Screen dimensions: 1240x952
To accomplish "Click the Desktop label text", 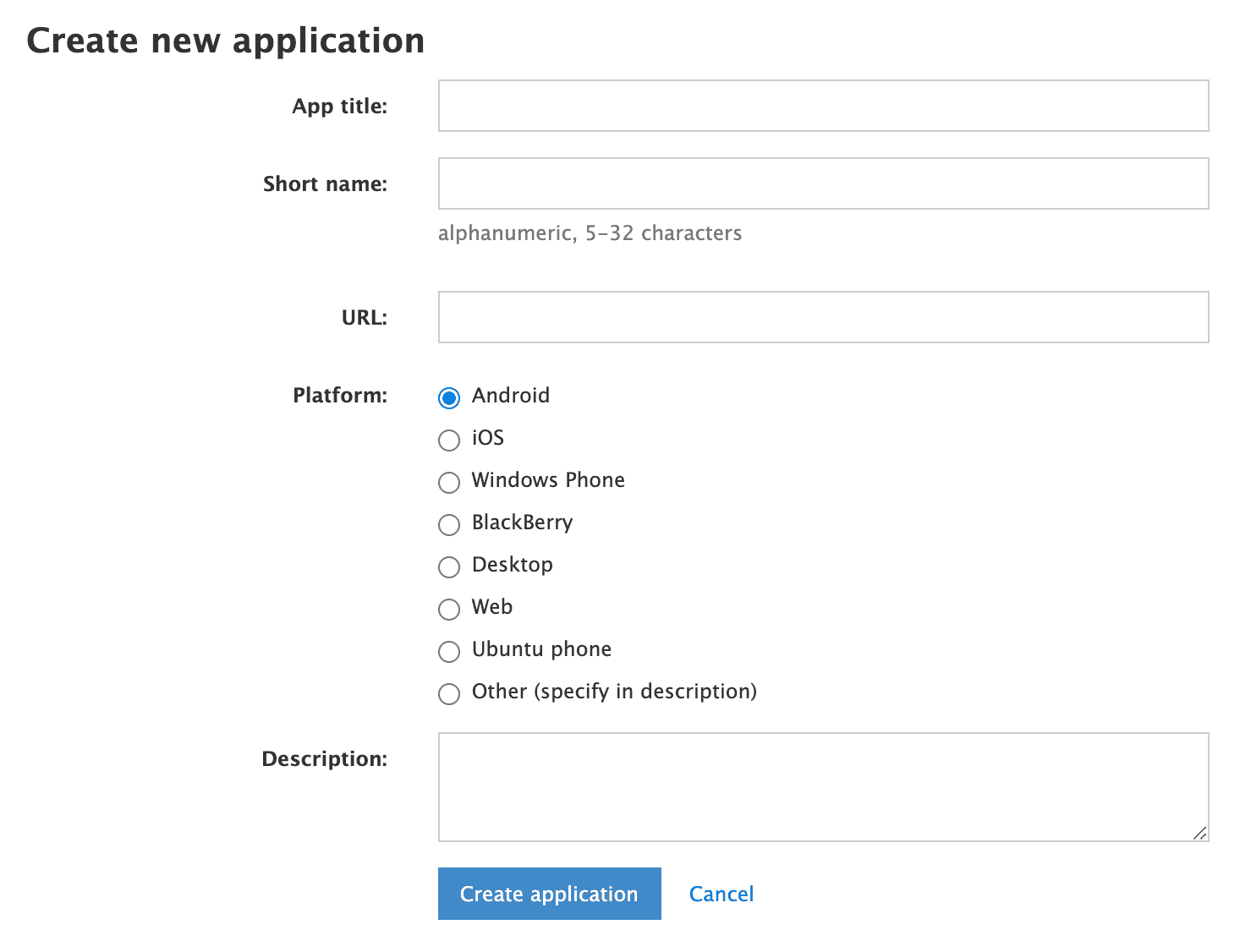I will pos(513,565).
